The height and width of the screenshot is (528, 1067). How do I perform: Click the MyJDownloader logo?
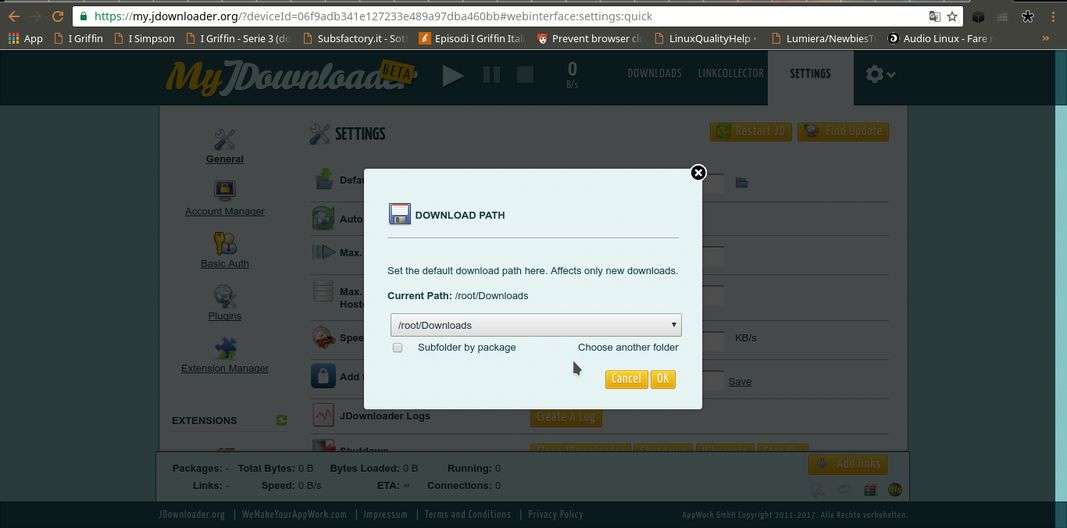click(x=291, y=78)
